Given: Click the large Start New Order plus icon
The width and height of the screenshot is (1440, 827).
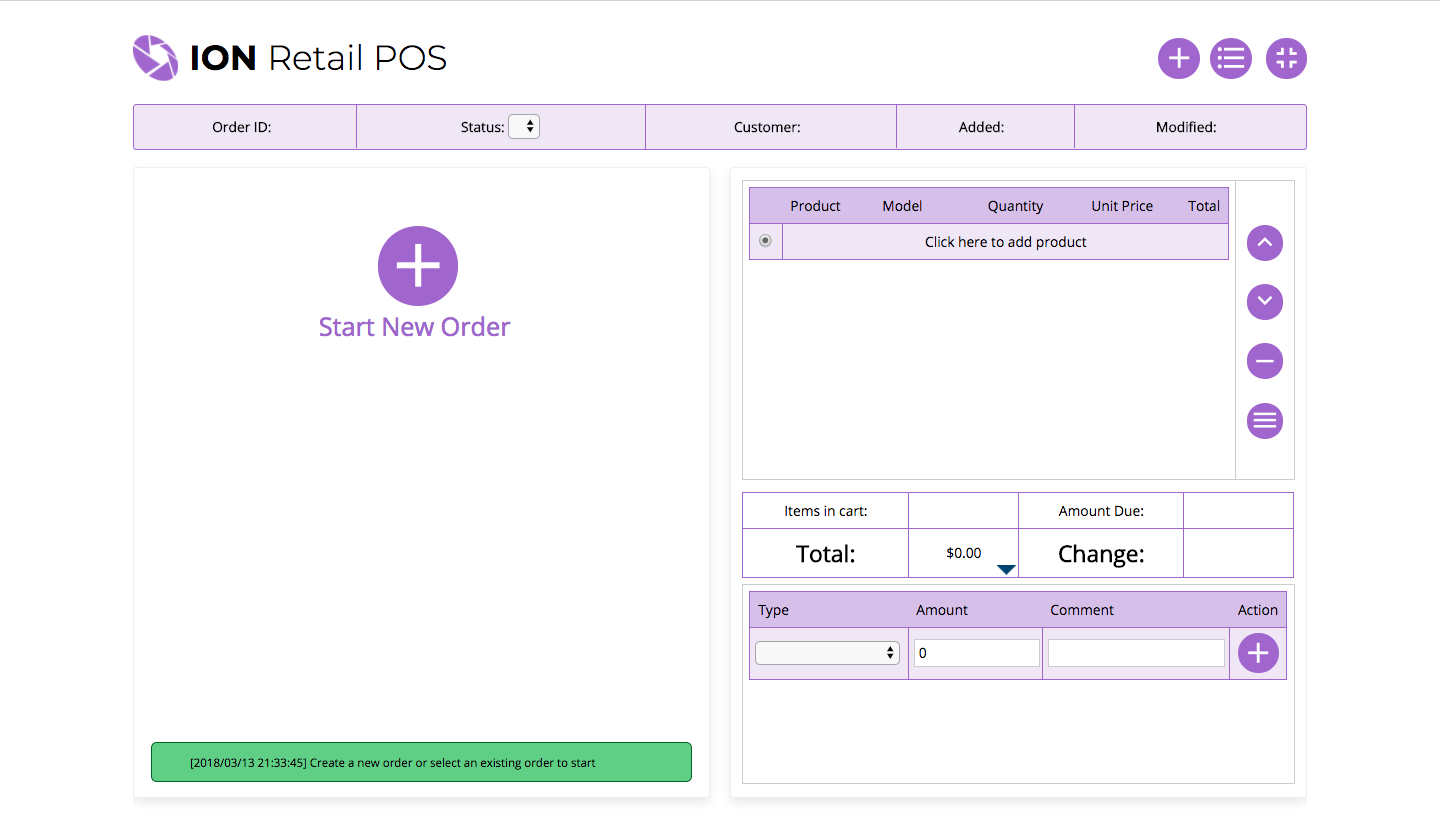Looking at the screenshot, I should pos(417,266).
